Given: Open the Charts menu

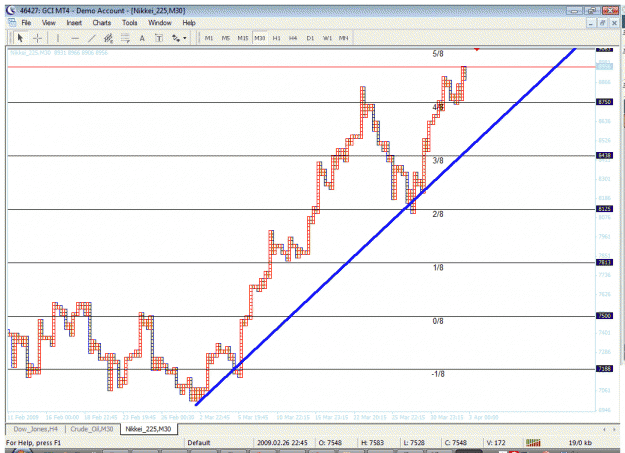Looking at the screenshot, I should tap(102, 23).
